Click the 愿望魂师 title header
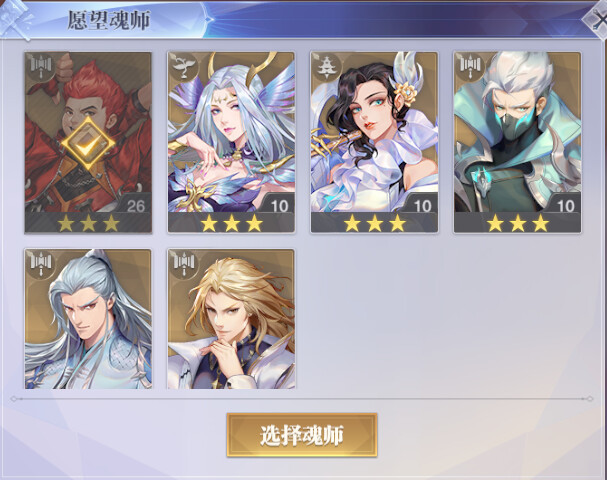Screen dimensions: 607x480 point(109,20)
